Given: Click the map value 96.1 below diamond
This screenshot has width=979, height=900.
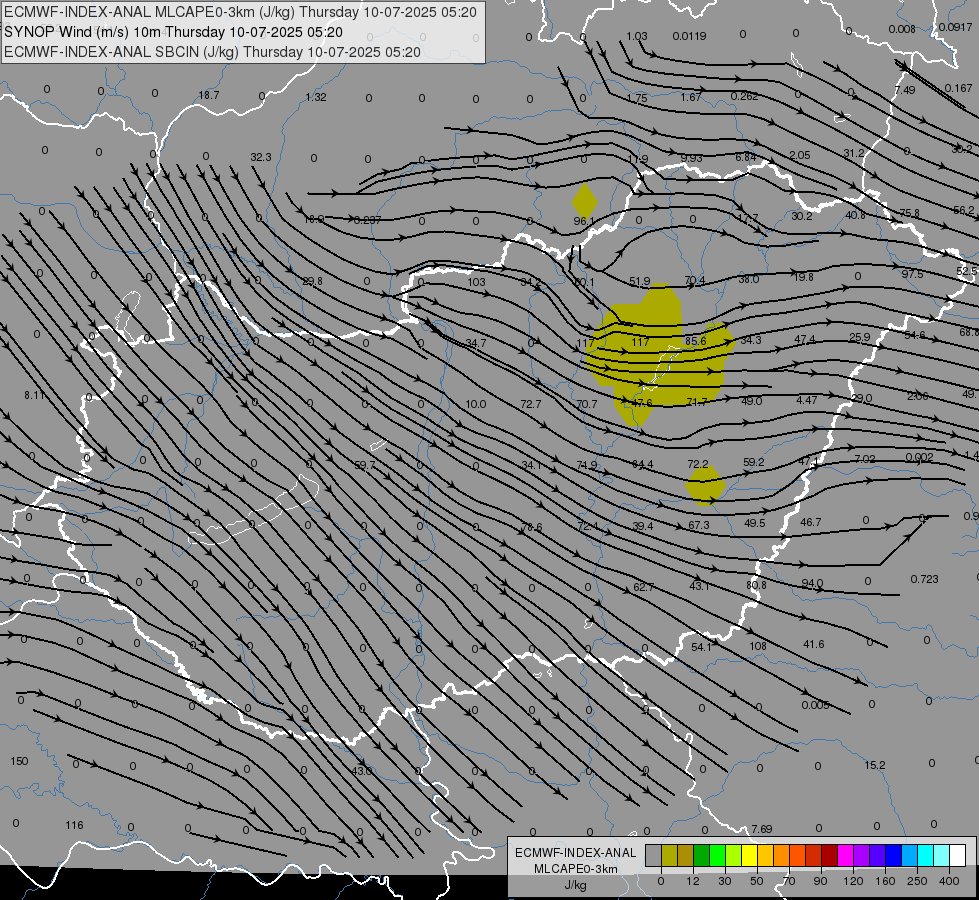Looking at the screenshot, I should pyautogui.click(x=584, y=221).
